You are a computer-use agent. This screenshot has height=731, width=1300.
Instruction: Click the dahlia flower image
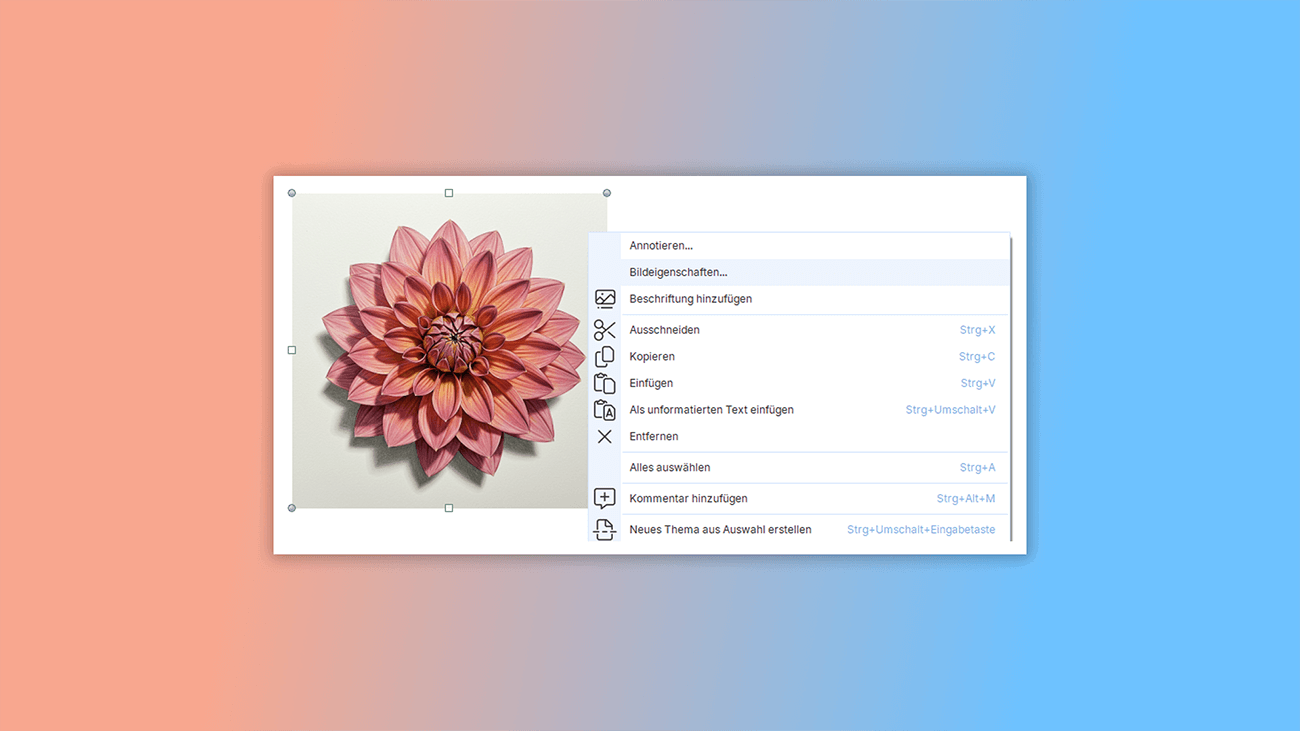[x=450, y=350]
